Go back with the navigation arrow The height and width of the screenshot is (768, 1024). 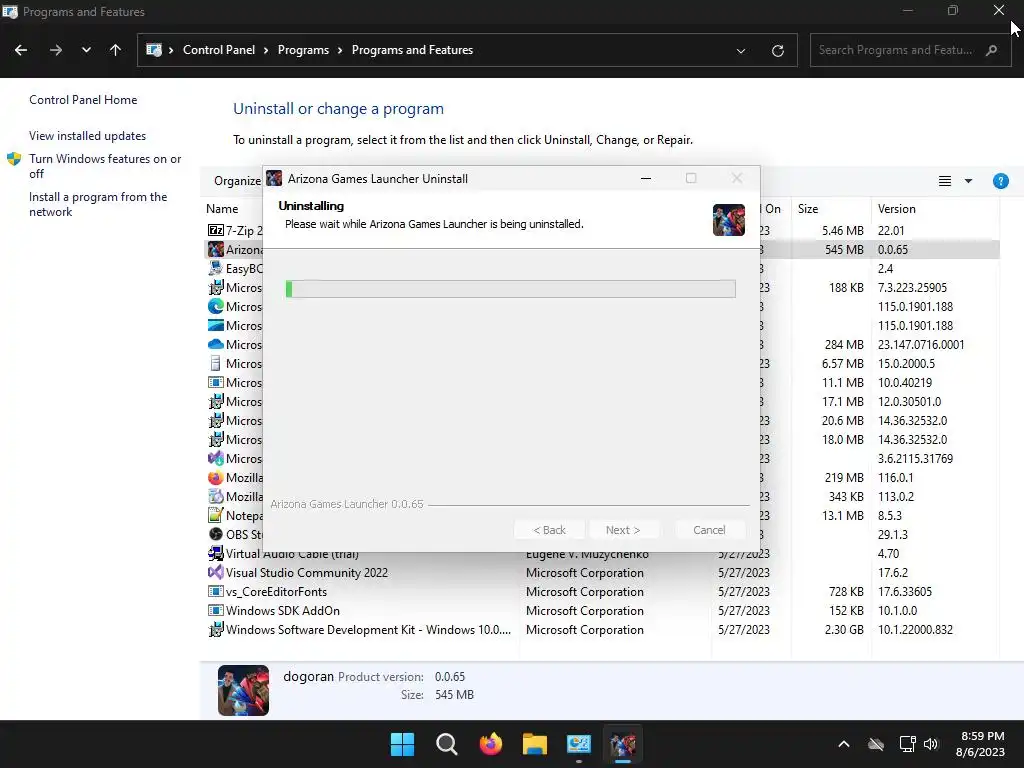click(x=21, y=50)
